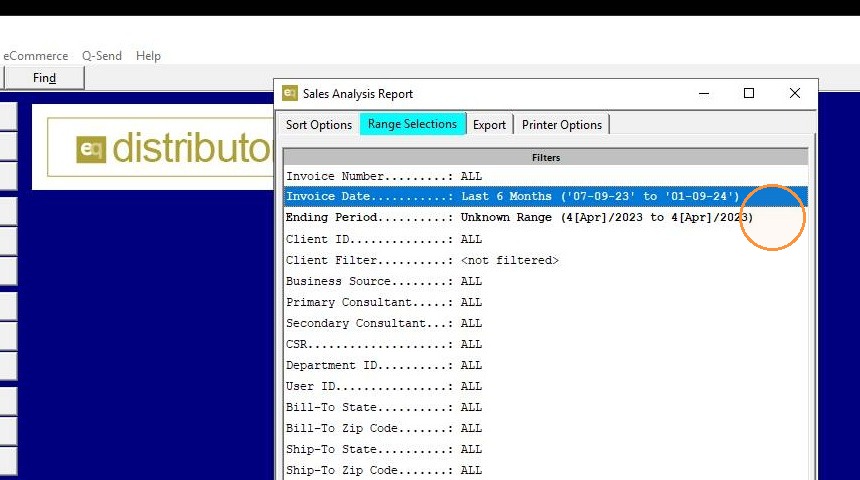Select the Primary Consultant filter row
860x480 pixels.
tap(546, 302)
